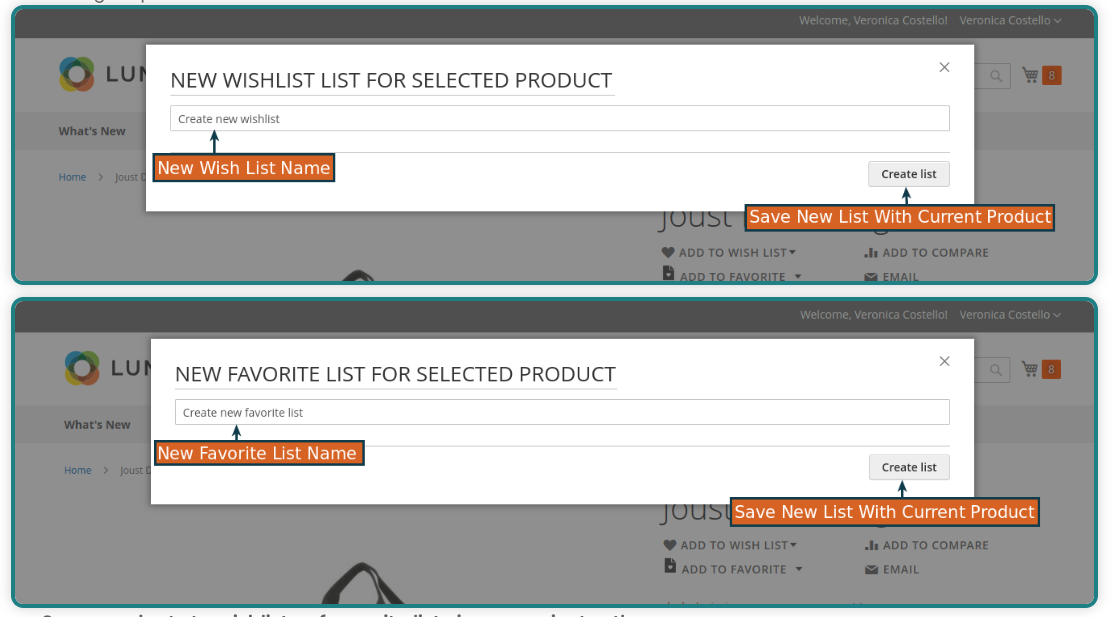Expand the bottom Veronica Costello account dropdown

pos(1010,315)
